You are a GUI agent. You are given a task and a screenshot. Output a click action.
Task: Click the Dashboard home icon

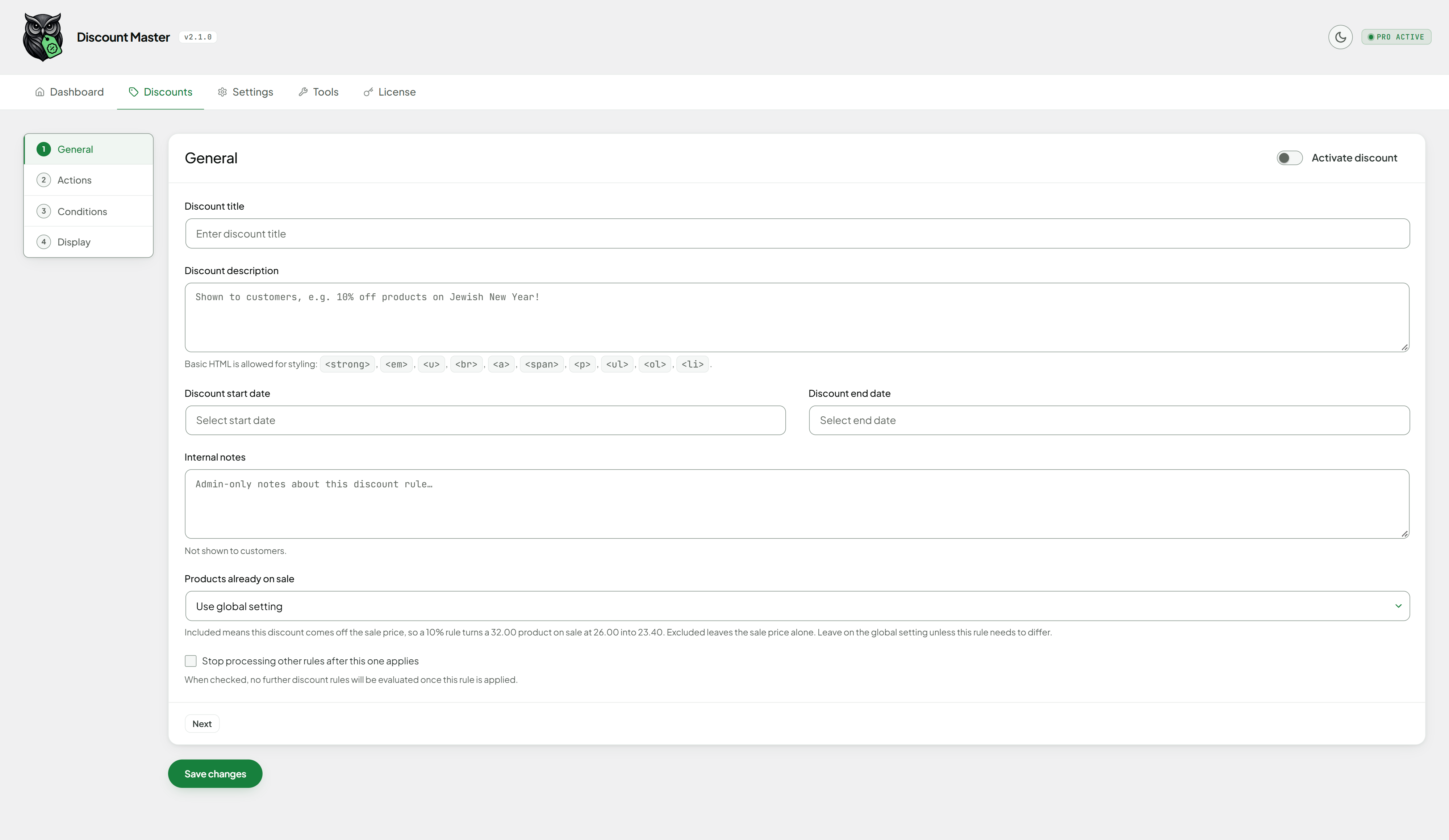point(40,92)
